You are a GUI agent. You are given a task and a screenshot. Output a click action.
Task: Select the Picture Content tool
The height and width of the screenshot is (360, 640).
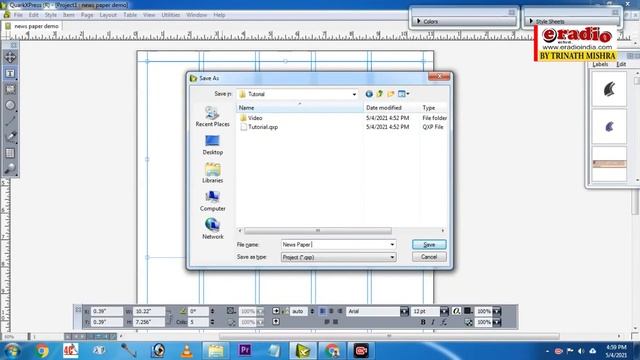(10, 89)
